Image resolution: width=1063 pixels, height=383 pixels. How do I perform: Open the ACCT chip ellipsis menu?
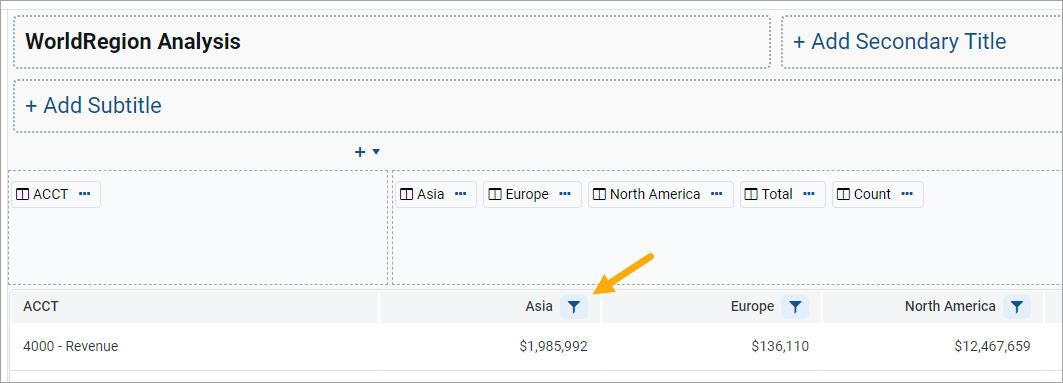pyautogui.click(x=84, y=194)
